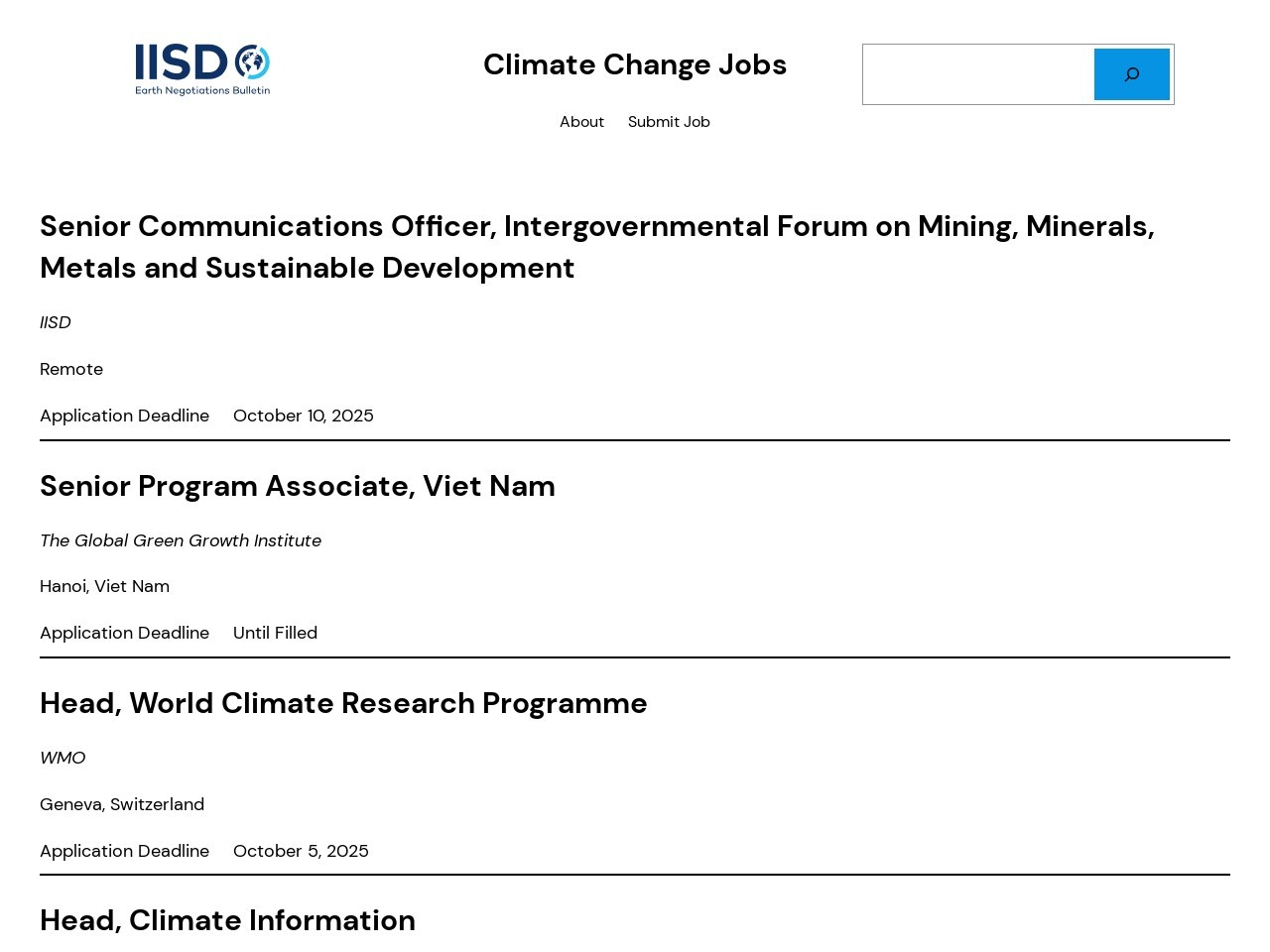Click the IISD Earth Negotiations Bulletin logo
Viewport: 1270px width, 952px height.
[202, 69]
